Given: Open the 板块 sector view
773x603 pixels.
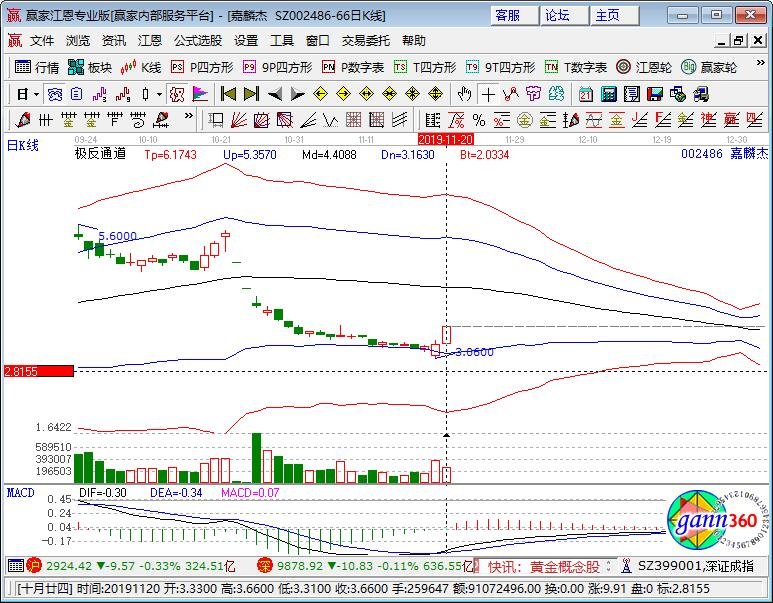Looking at the screenshot, I should (90, 67).
